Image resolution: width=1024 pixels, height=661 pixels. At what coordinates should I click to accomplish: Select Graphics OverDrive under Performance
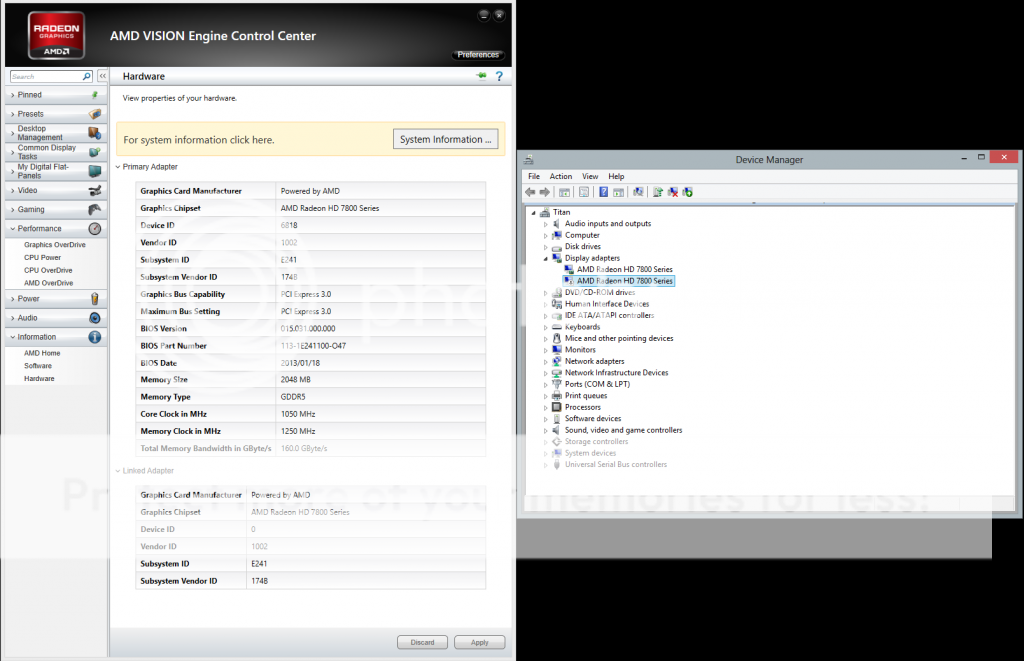[x=55, y=245]
